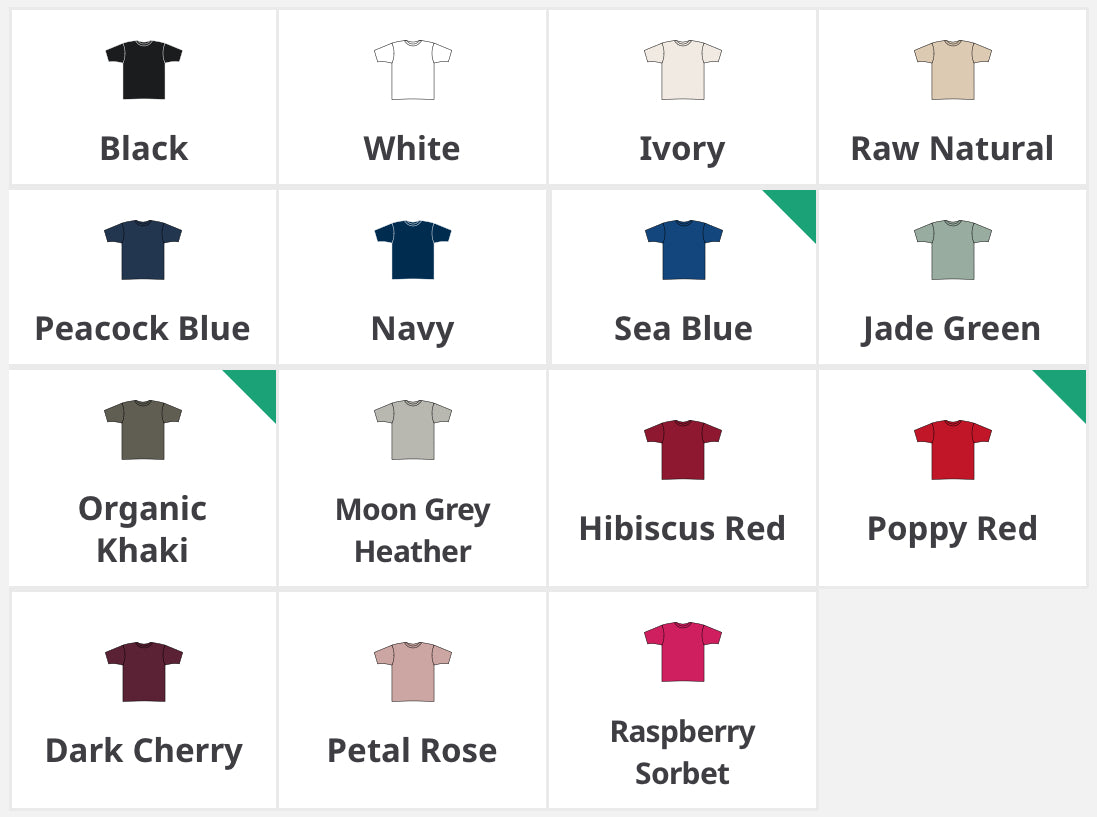Click the green corner tag on Sea Blue

(798, 207)
